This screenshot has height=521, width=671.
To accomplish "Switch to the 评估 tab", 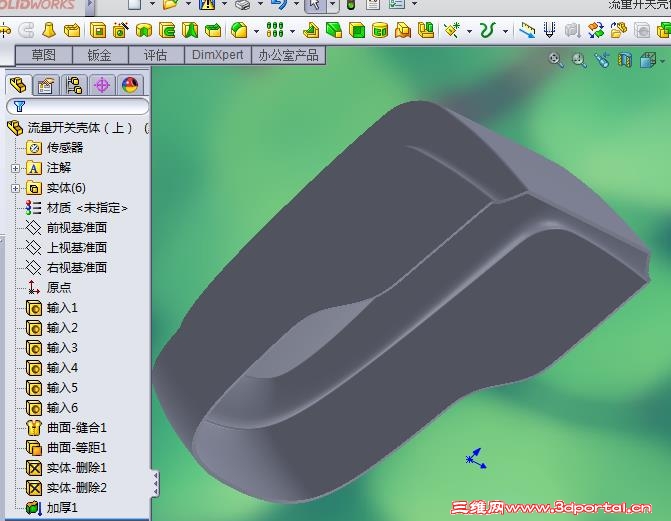I will [x=156, y=55].
